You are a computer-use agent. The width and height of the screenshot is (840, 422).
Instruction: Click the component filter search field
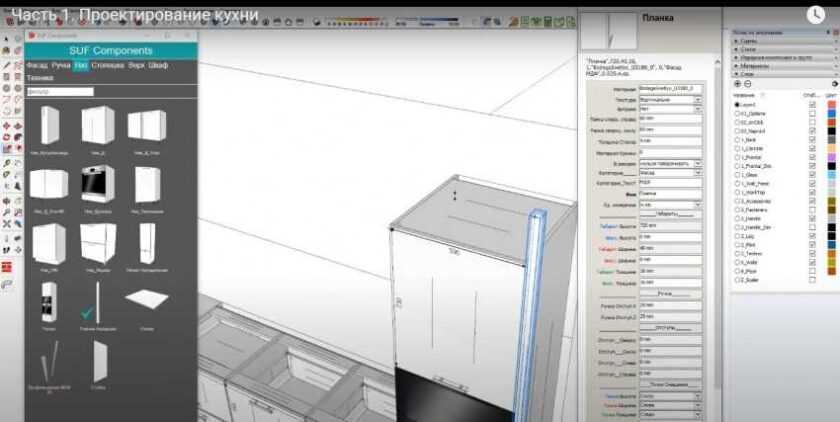tap(60, 91)
